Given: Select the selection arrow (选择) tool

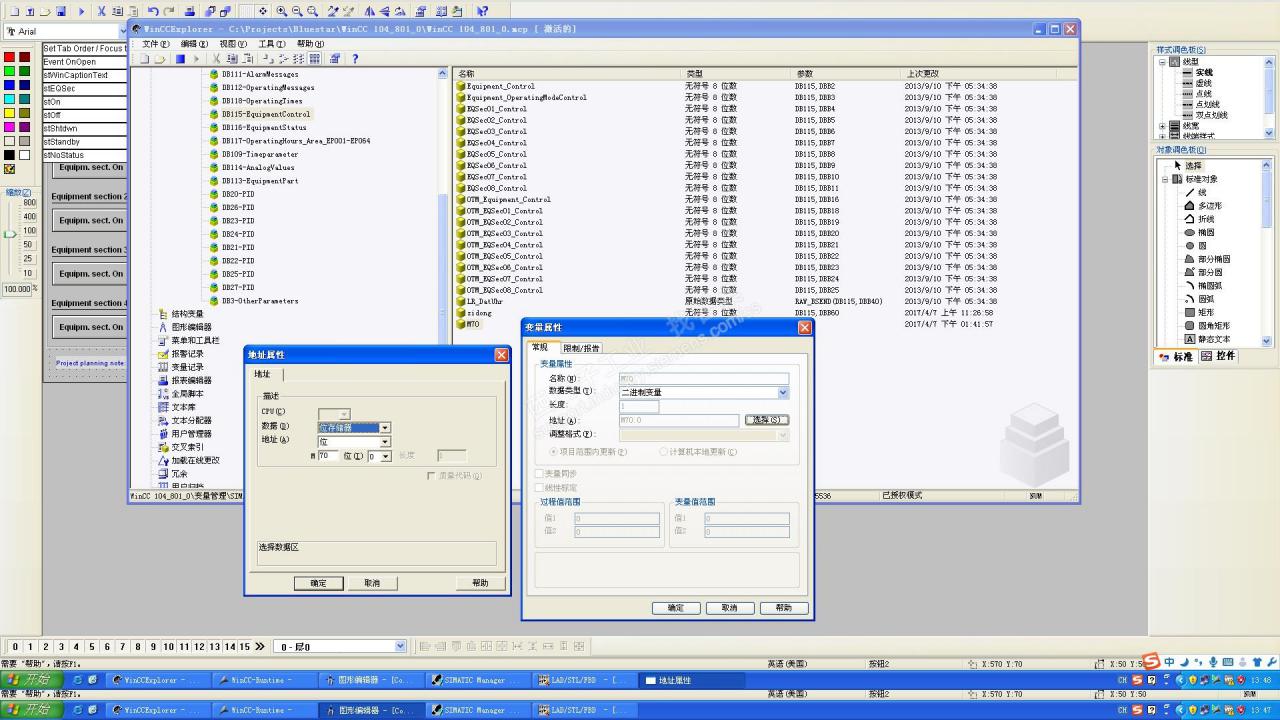Looking at the screenshot, I should coord(1187,166).
